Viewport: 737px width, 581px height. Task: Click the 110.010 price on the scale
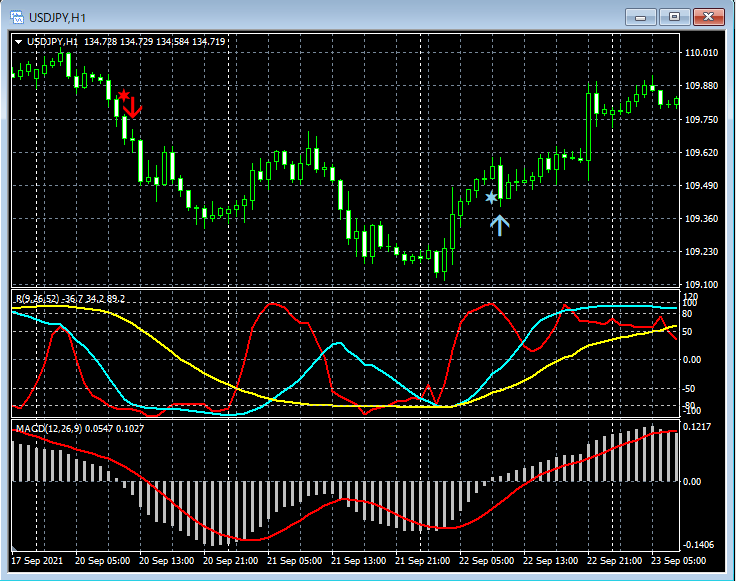(700, 53)
